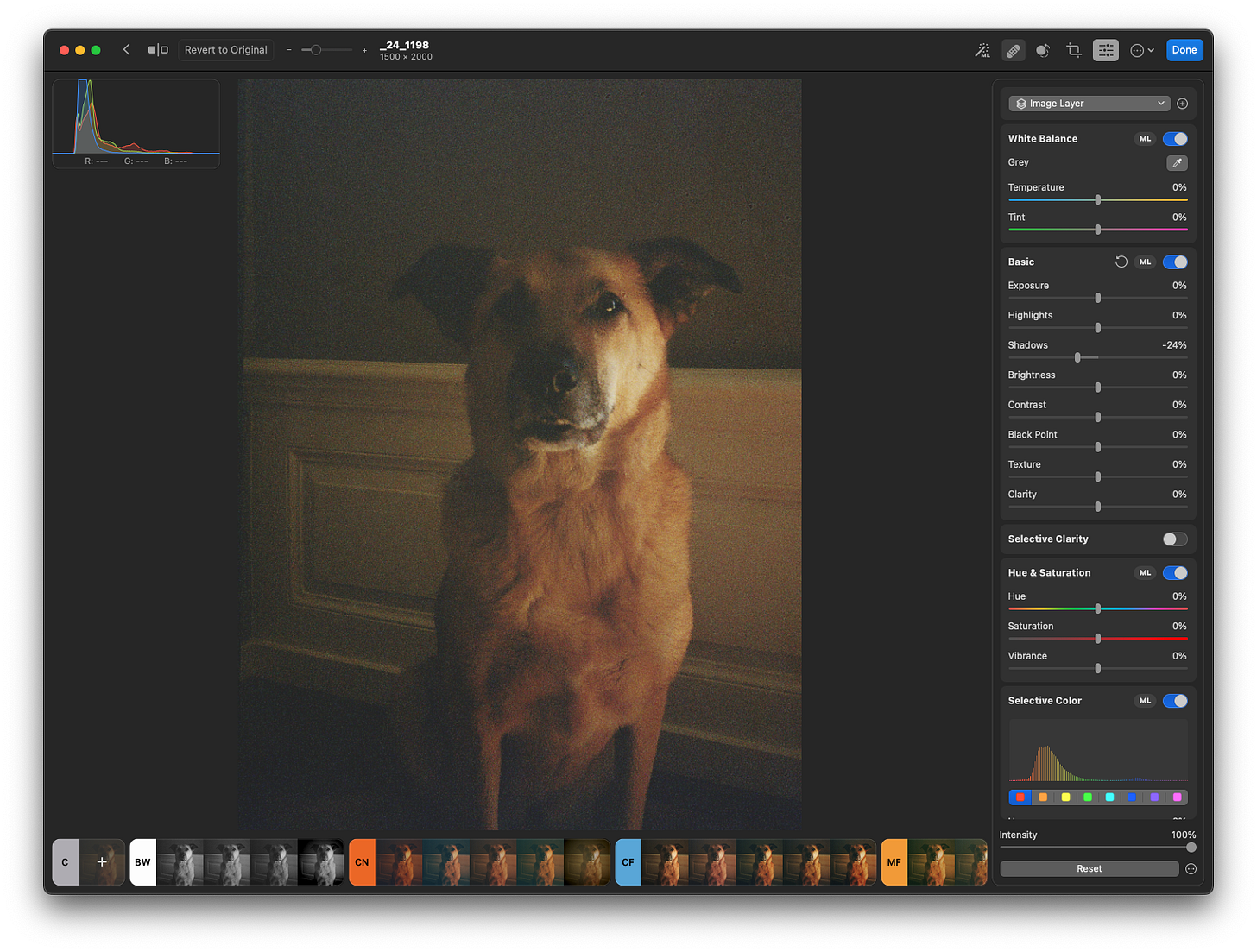Image resolution: width=1257 pixels, height=952 pixels.
Task: Toggle off Hue & Saturation
Action: tap(1175, 573)
